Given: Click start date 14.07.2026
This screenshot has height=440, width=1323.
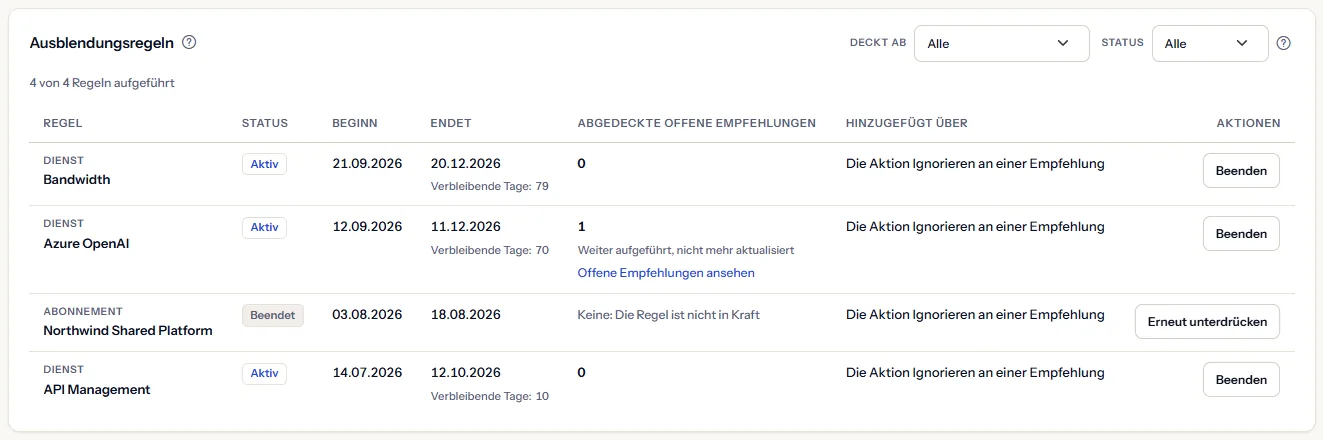Looking at the screenshot, I should point(367,373).
